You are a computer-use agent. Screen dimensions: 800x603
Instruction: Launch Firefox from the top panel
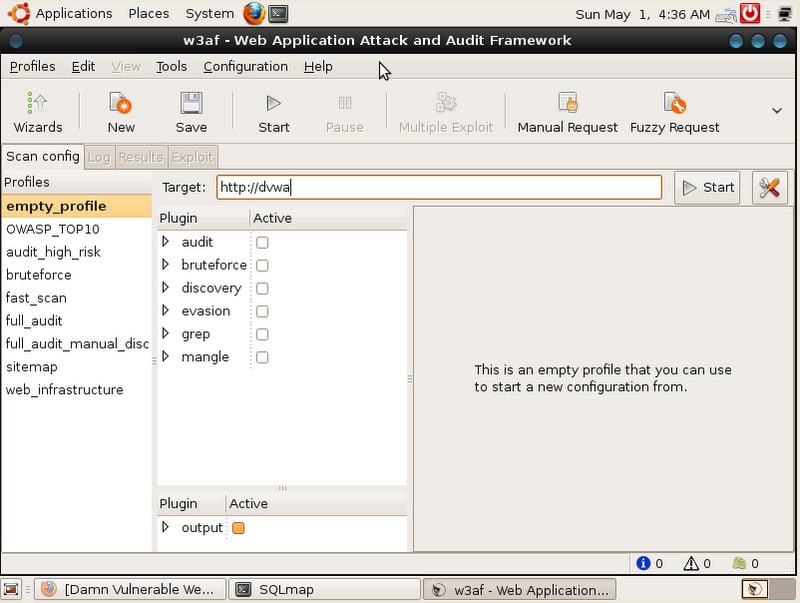click(254, 14)
